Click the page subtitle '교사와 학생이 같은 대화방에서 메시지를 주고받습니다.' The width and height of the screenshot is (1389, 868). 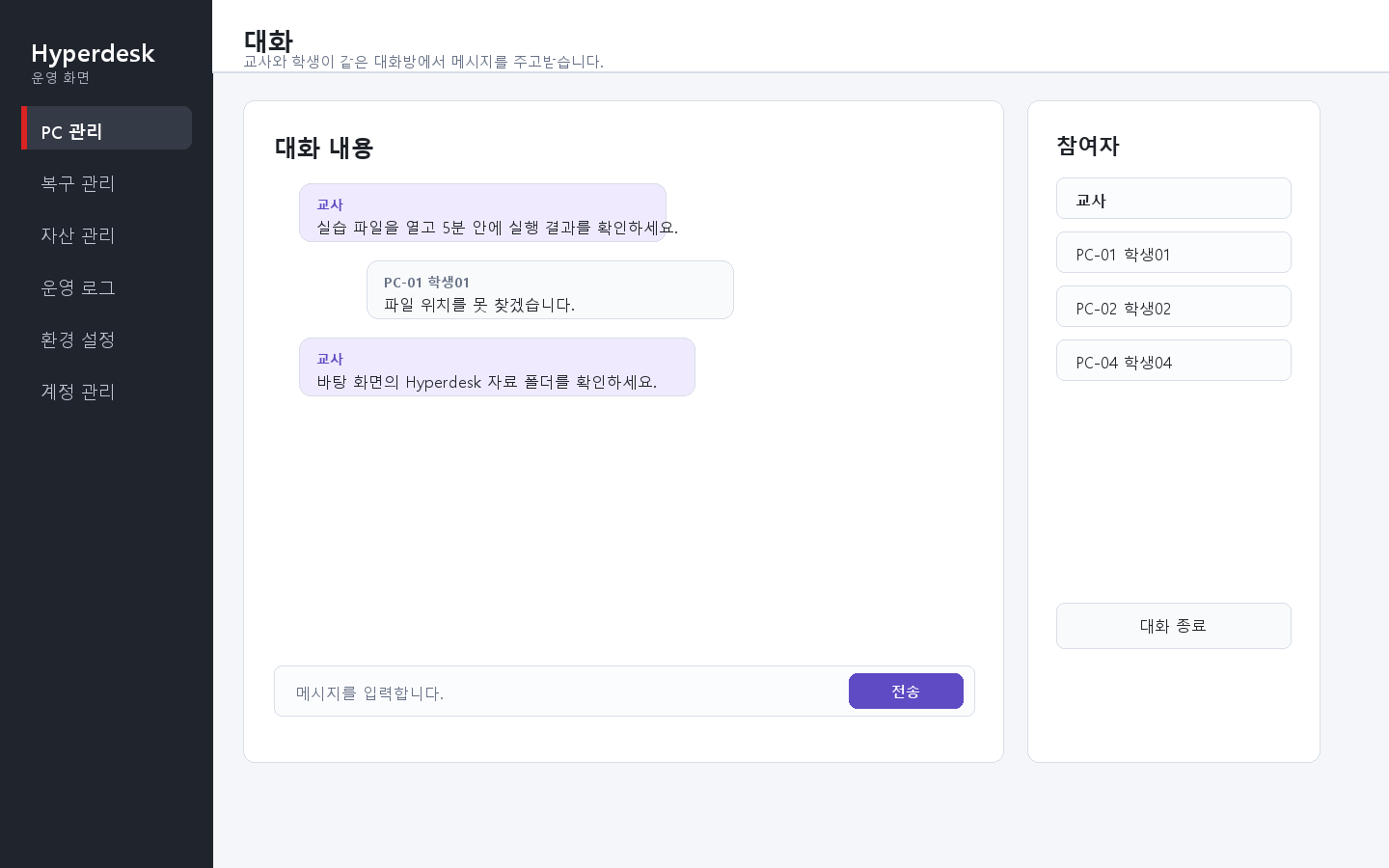pos(423,62)
